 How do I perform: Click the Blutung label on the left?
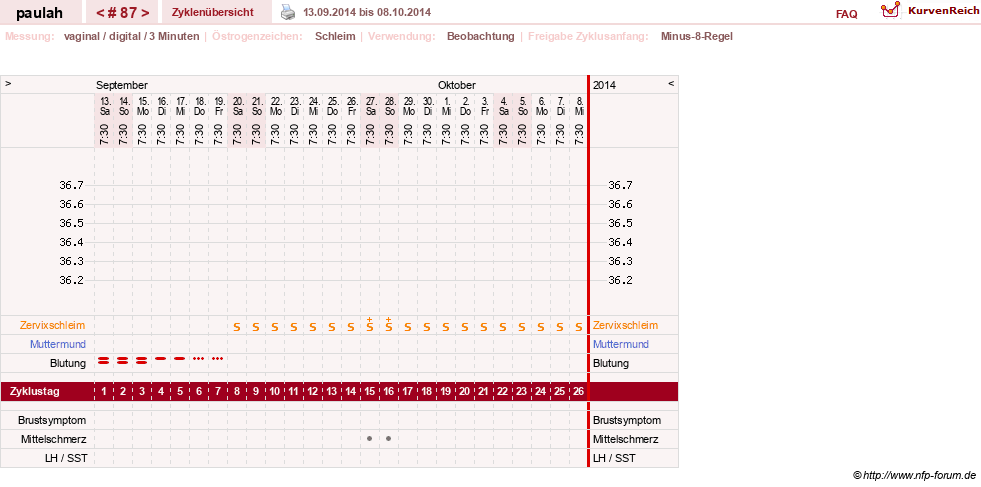pyautogui.click(x=68, y=363)
